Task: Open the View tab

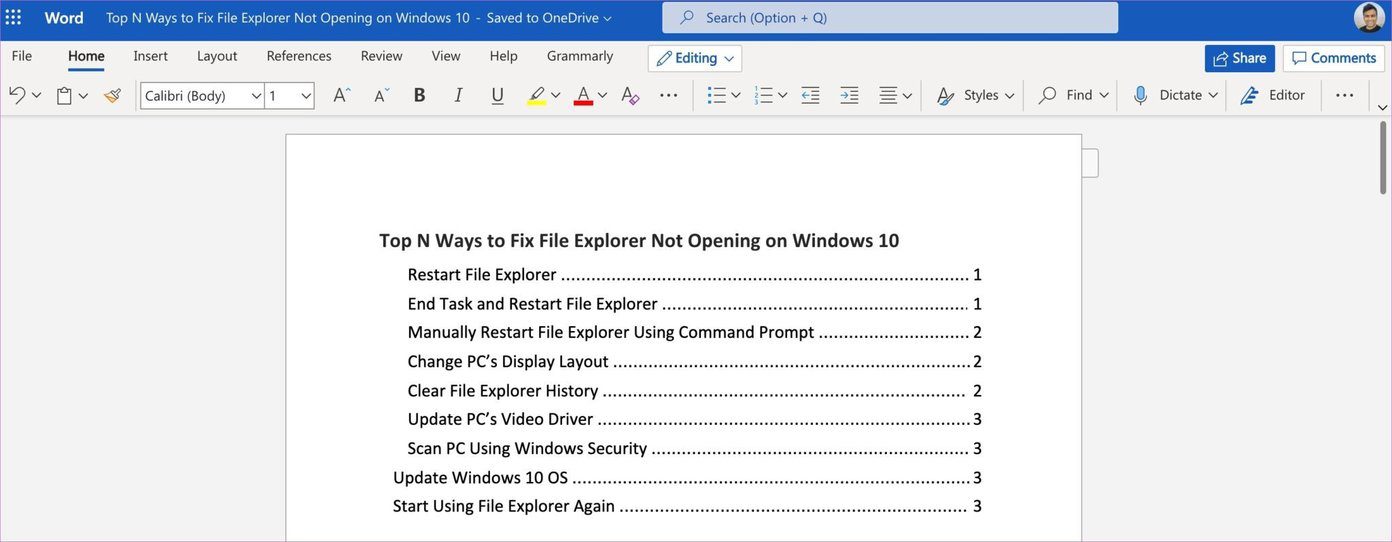Action: [x=446, y=56]
